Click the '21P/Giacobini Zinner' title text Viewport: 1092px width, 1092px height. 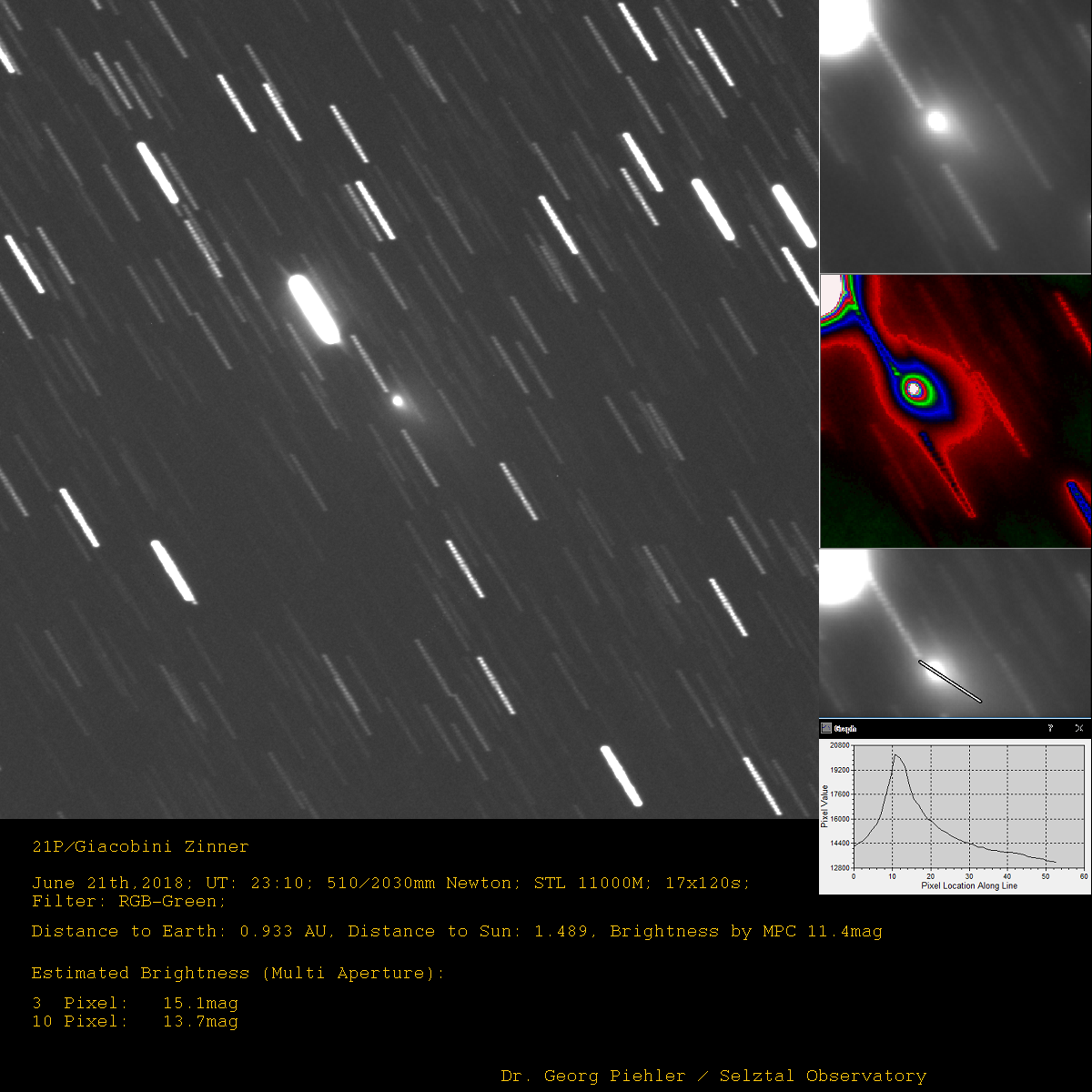tap(140, 847)
